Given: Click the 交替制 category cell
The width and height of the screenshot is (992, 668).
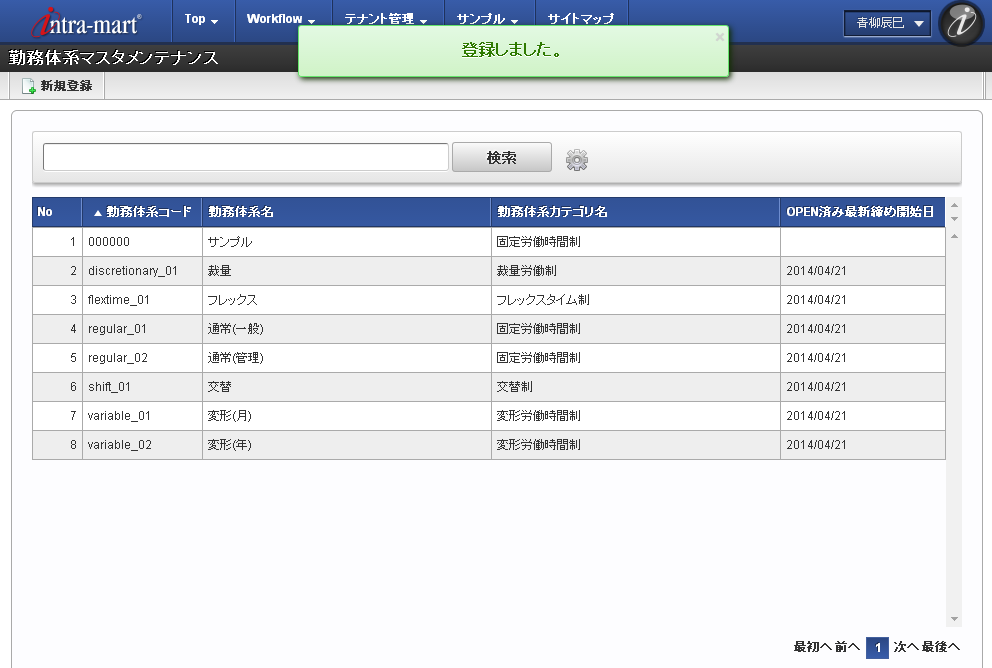Looking at the screenshot, I should coord(635,387).
